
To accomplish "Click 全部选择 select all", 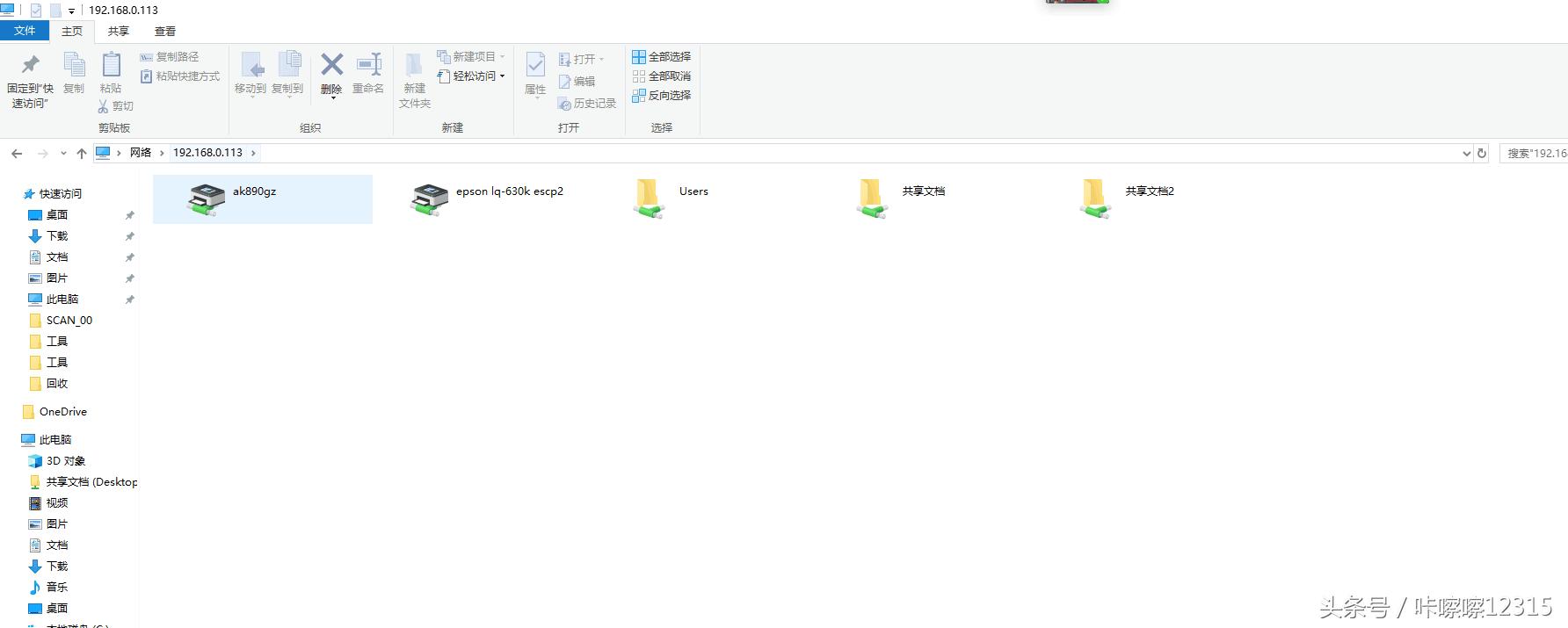I will pos(662,57).
